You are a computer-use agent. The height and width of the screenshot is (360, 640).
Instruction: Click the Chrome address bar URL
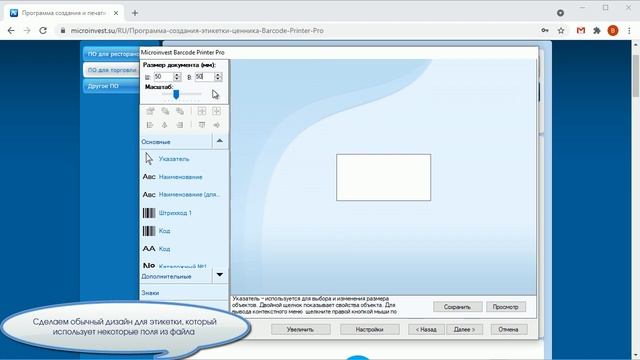coord(197,31)
